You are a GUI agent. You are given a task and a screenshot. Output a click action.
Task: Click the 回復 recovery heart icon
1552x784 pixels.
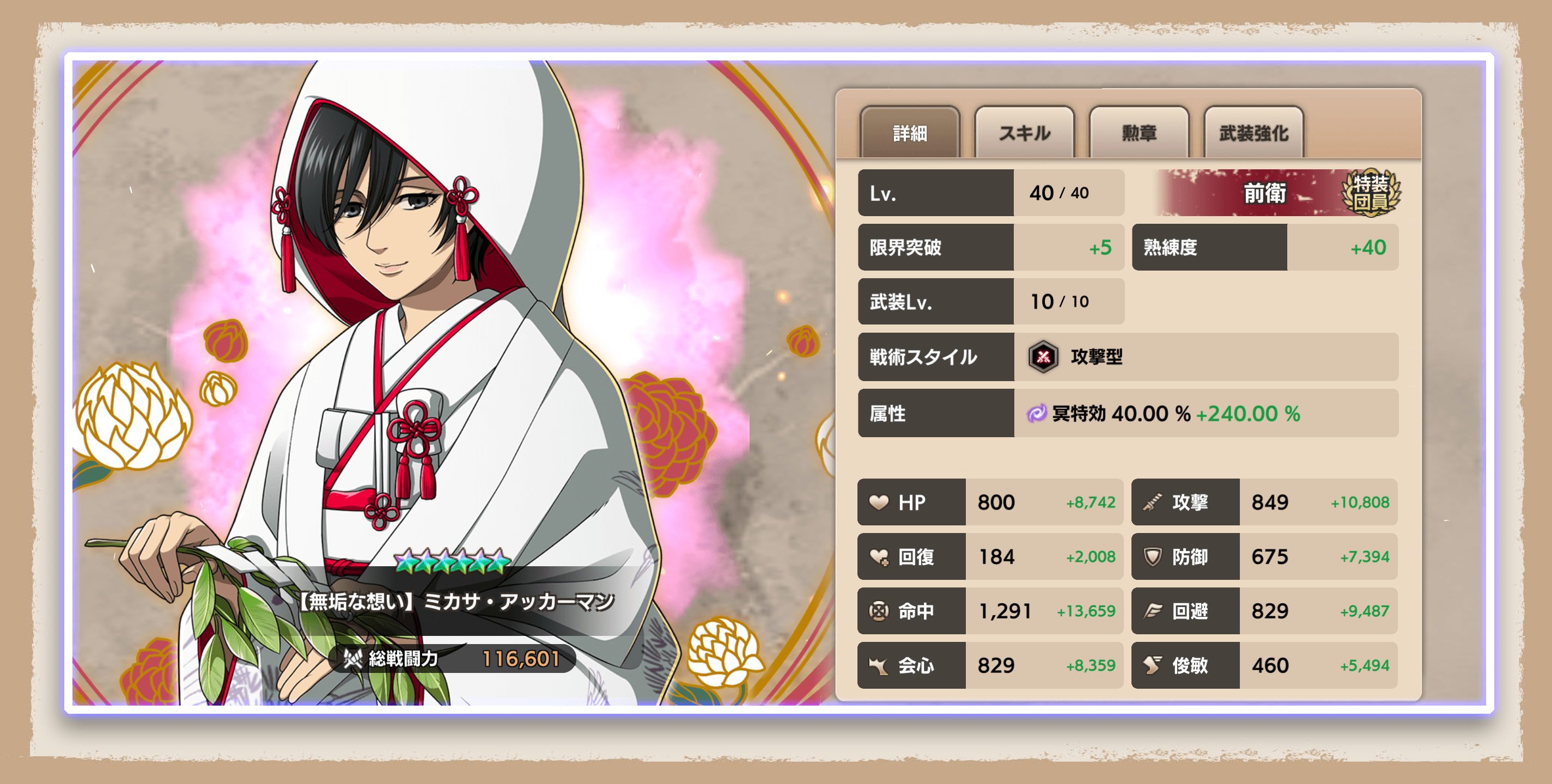tap(879, 556)
